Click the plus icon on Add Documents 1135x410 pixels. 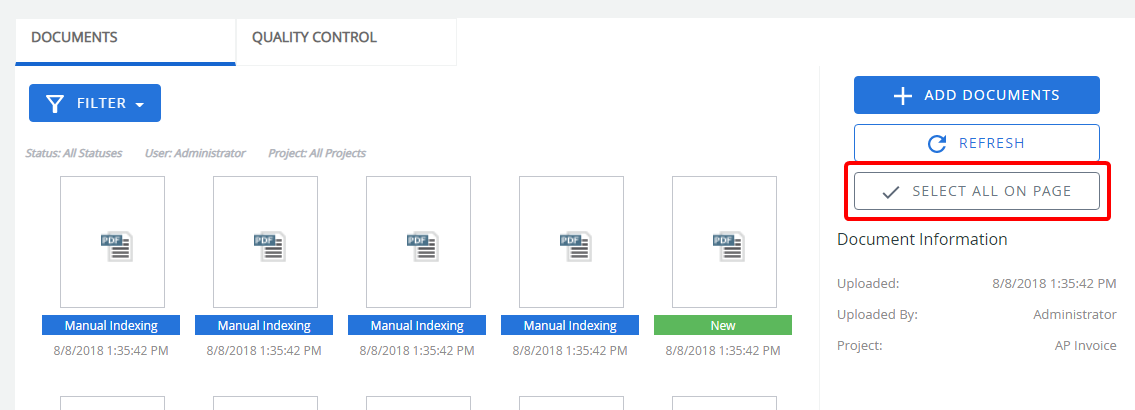(x=903, y=96)
